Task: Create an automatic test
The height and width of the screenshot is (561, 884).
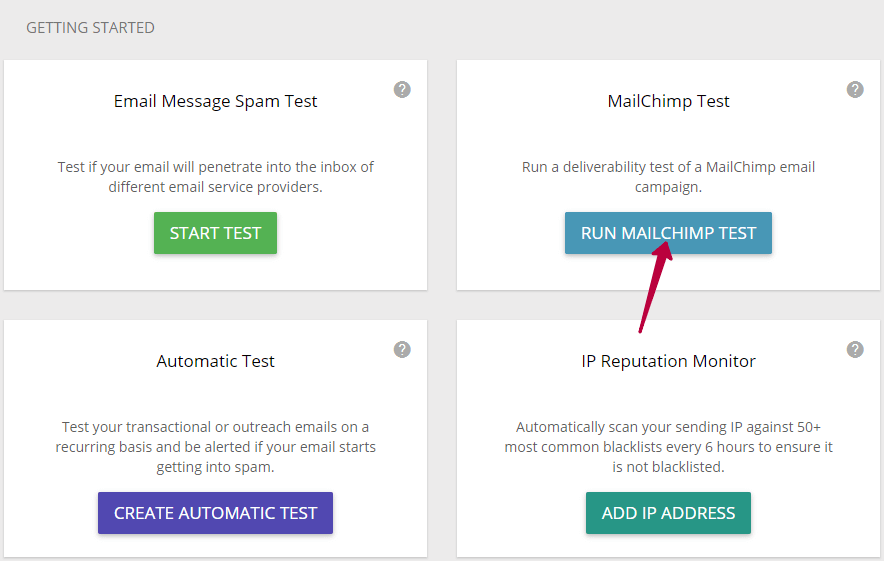Action: point(215,513)
